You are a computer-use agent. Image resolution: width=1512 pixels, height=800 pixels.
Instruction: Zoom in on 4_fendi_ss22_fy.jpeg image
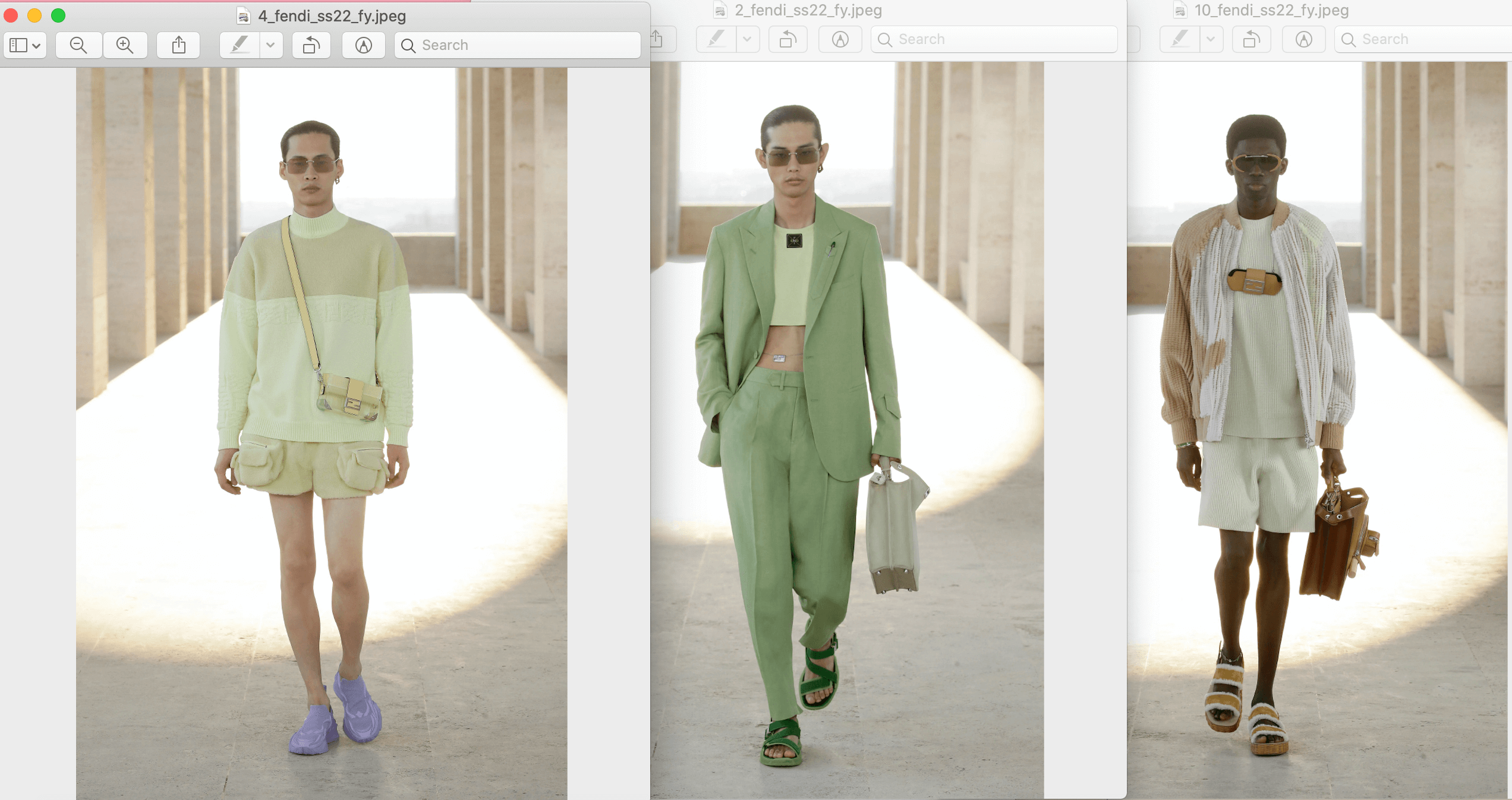(125, 45)
